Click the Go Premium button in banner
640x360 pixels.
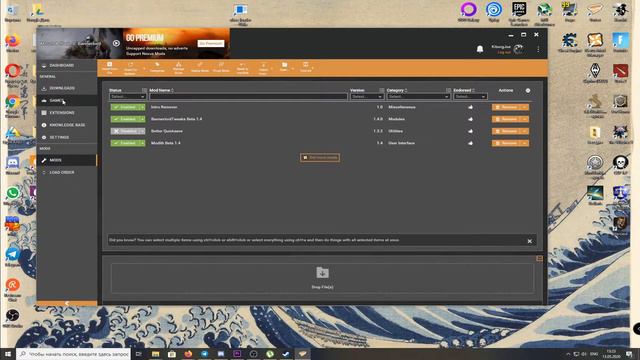[211, 43]
